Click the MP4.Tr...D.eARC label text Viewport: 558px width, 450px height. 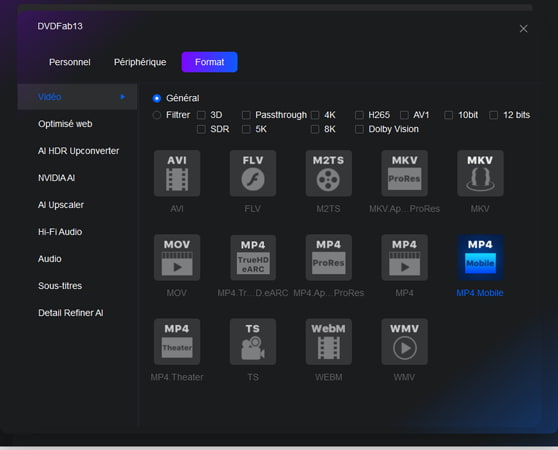coord(253,293)
